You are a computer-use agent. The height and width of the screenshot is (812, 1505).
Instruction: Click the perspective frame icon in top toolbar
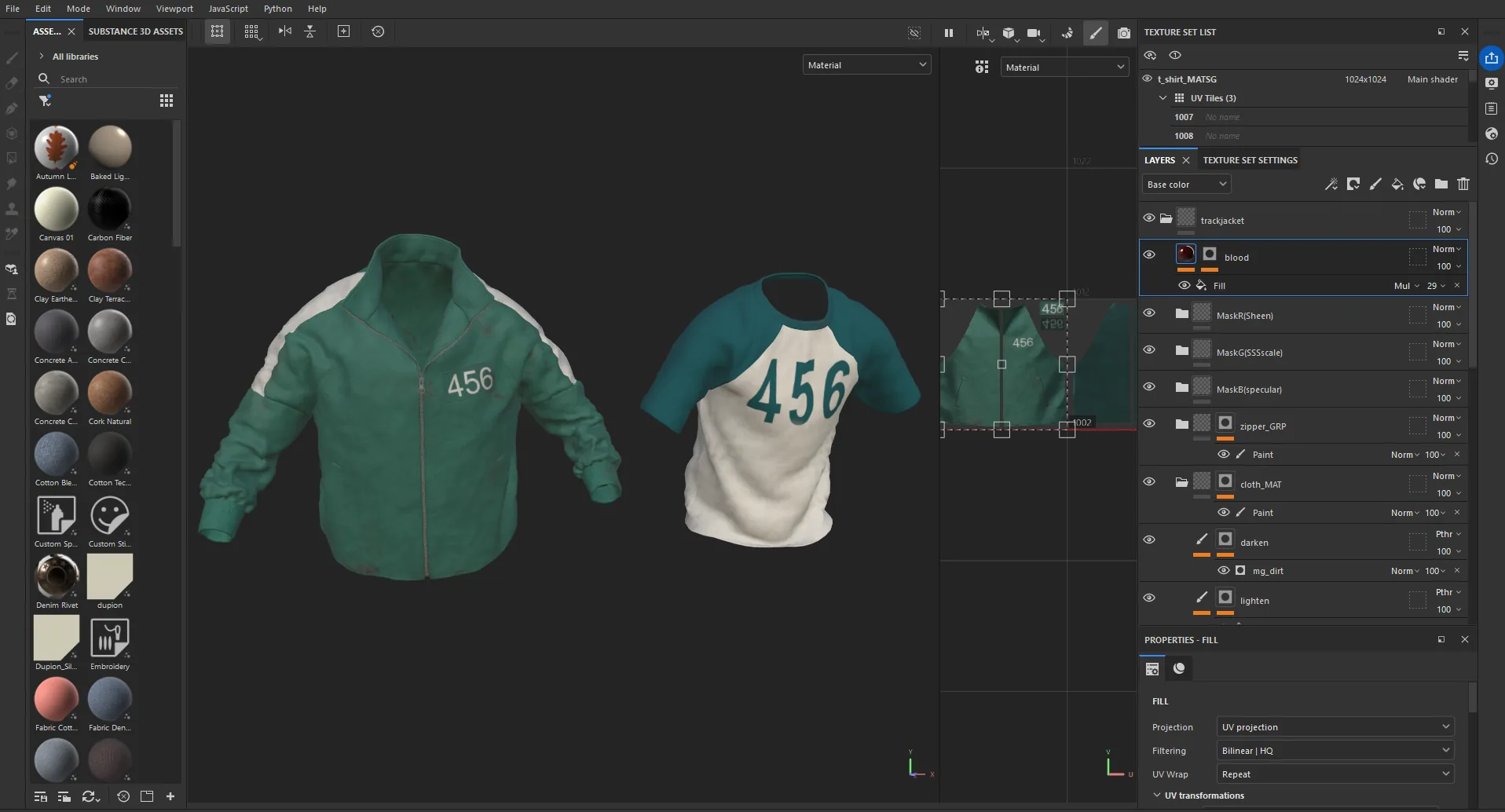pyautogui.click(x=217, y=31)
